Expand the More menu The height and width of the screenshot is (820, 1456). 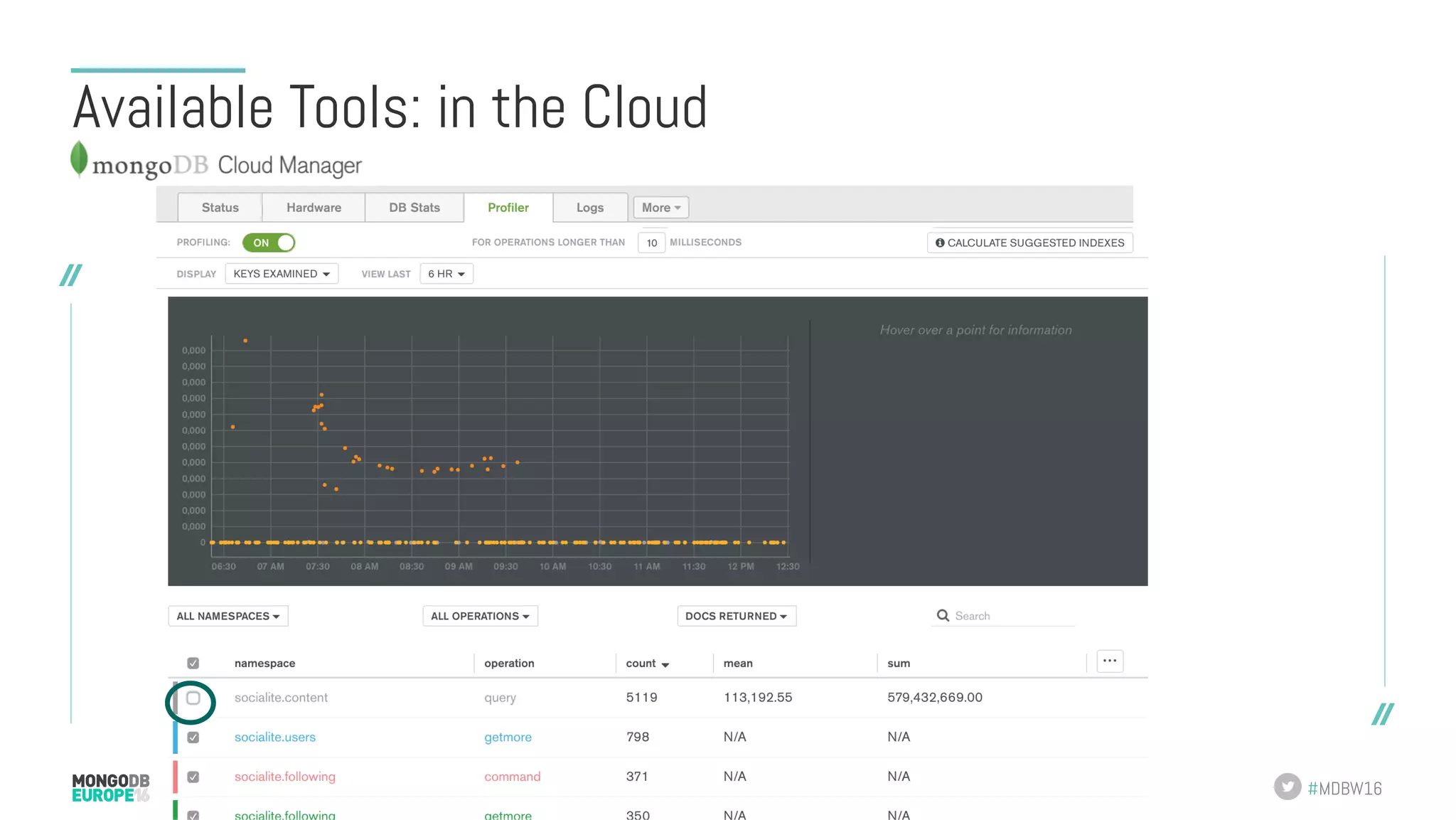[661, 208]
